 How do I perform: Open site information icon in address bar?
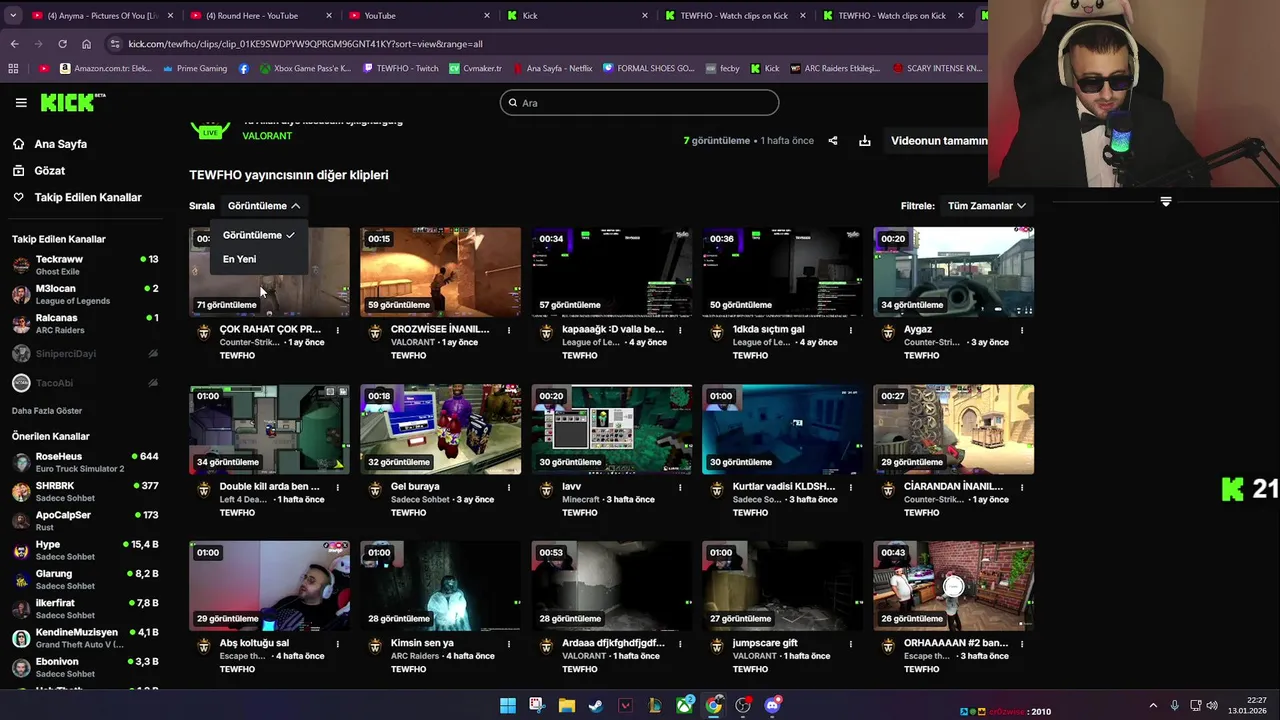(x=115, y=44)
